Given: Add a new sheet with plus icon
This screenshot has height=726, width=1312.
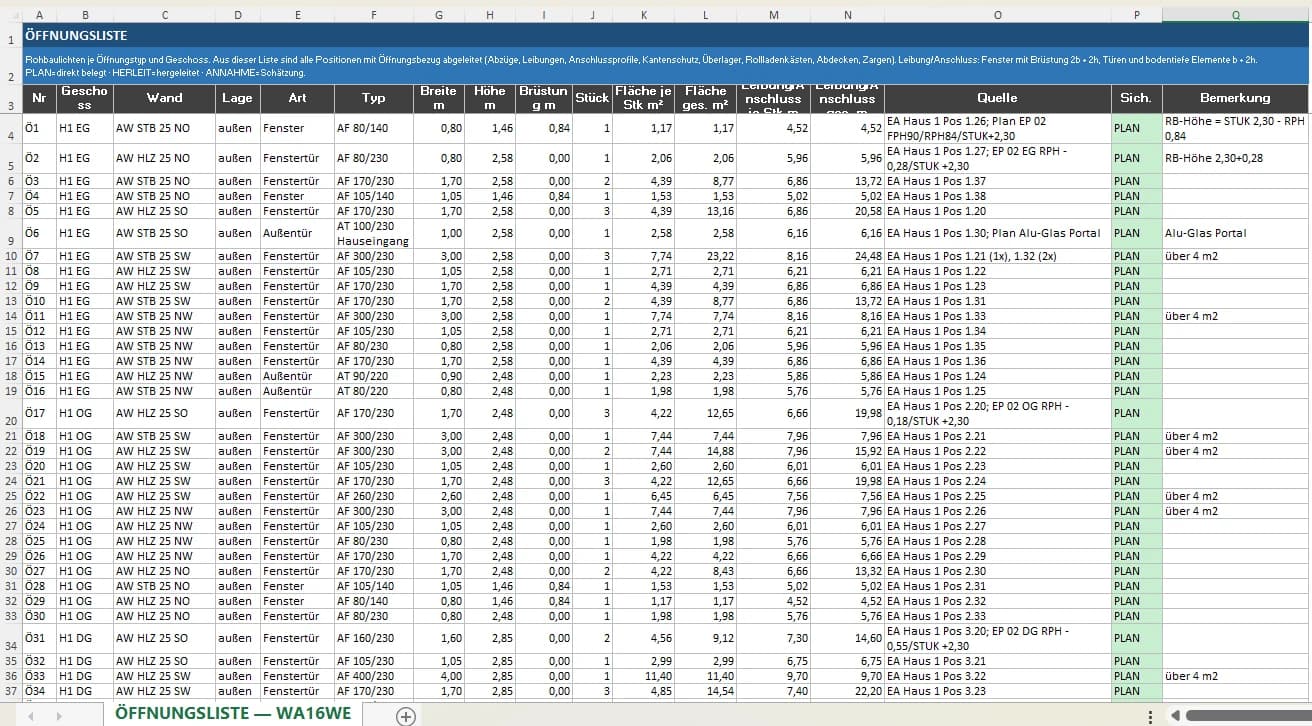Looking at the screenshot, I should pyautogui.click(x=406, y=715).
